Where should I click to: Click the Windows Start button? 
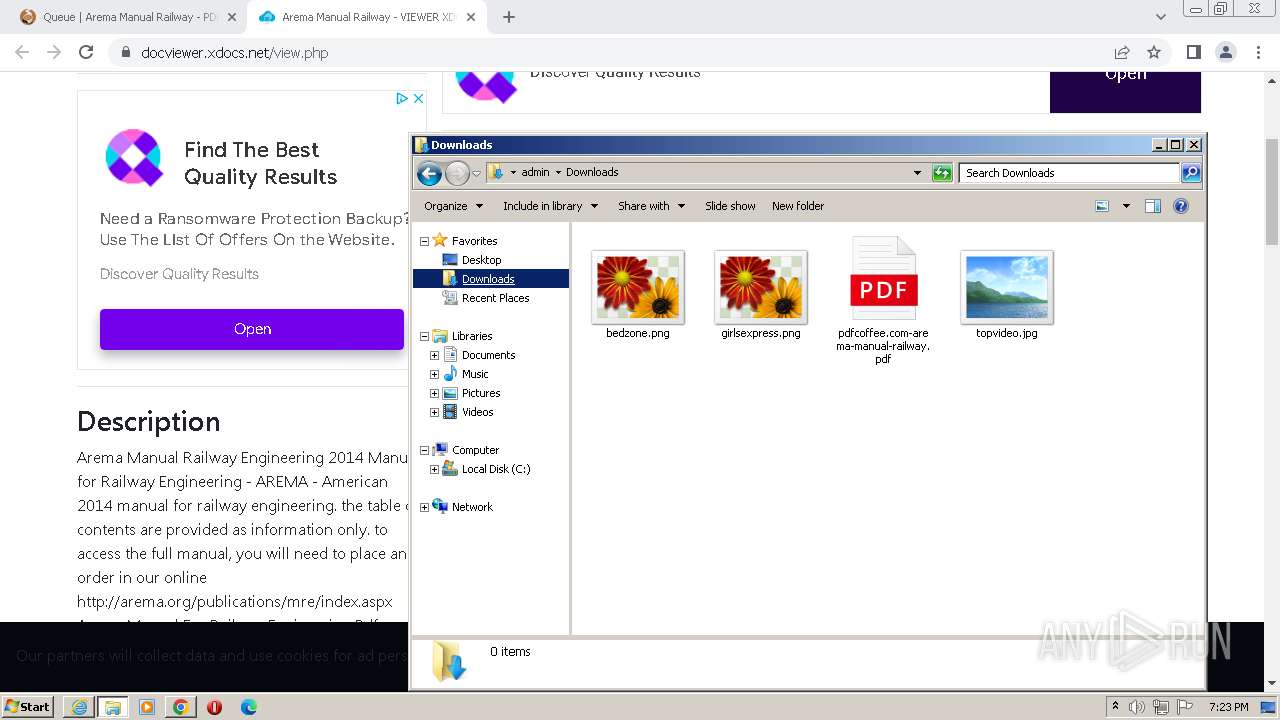click(x=27, y=706)
